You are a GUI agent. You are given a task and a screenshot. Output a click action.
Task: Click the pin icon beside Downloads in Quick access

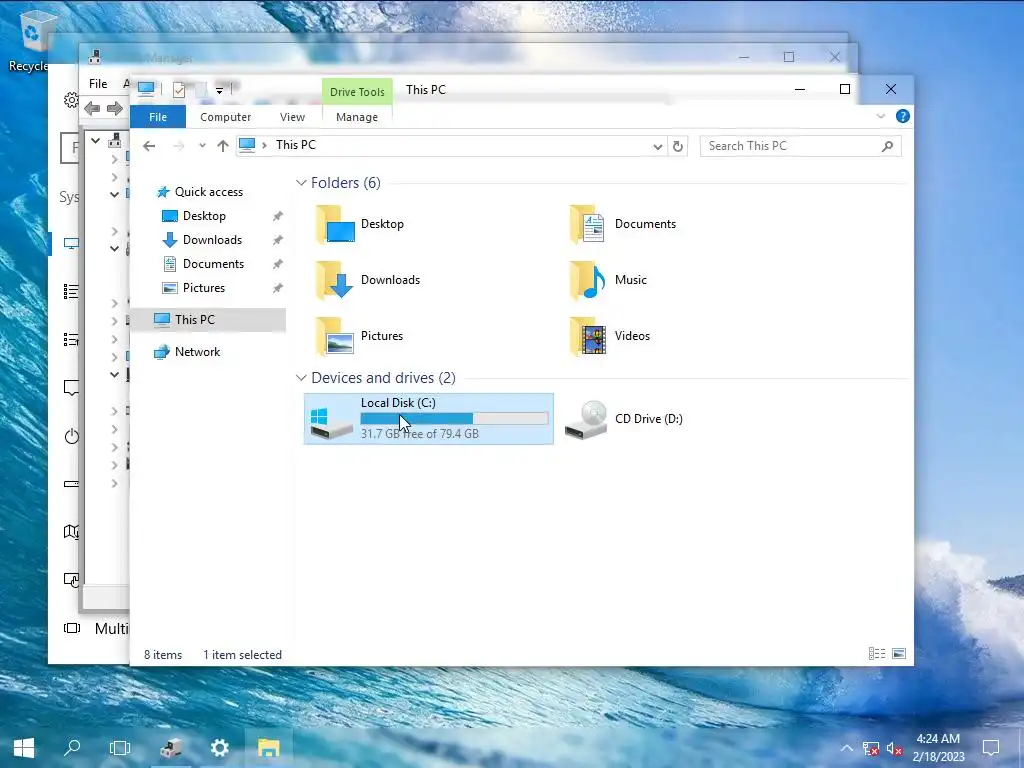tap(278, 240)
